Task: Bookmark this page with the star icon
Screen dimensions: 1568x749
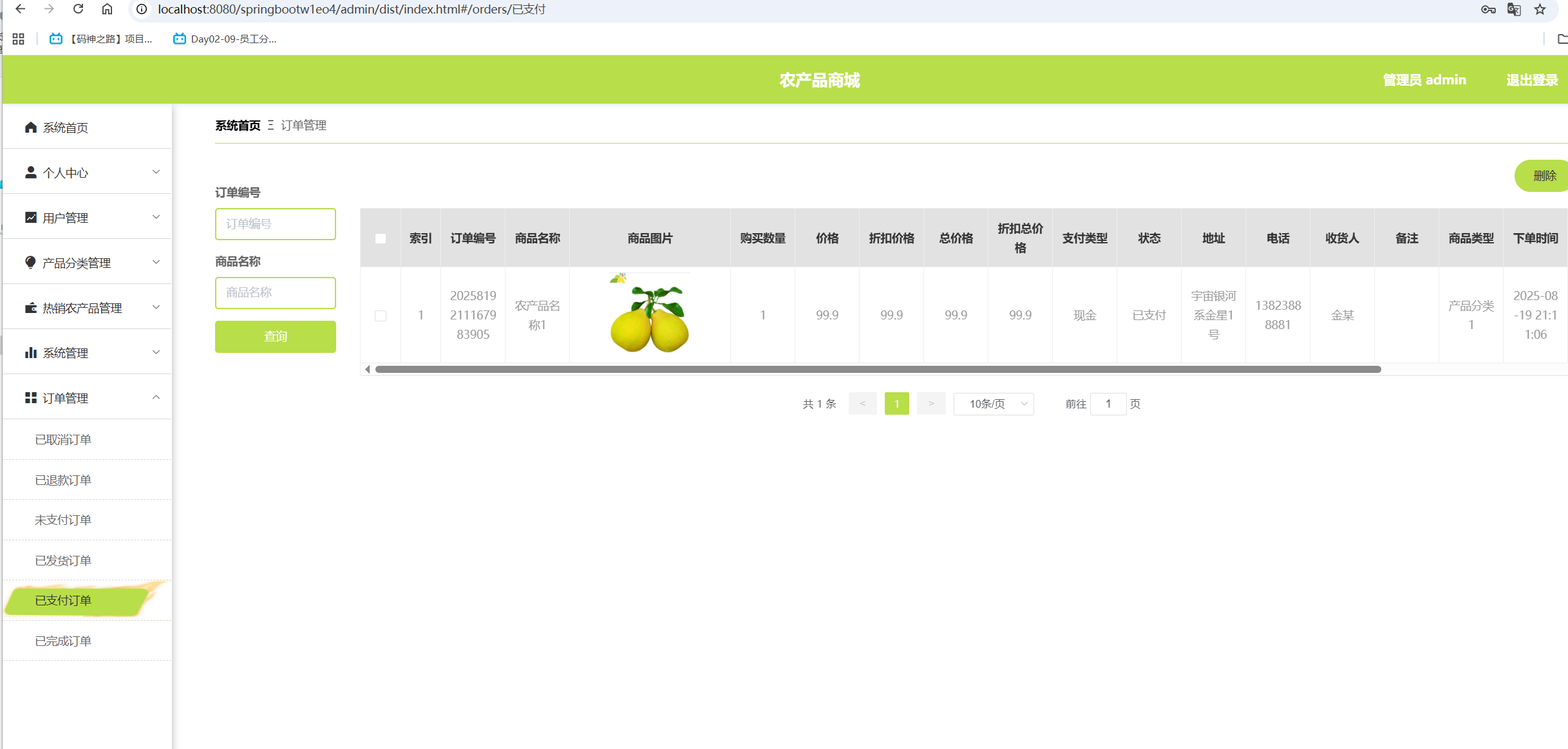Action: 1540,9
